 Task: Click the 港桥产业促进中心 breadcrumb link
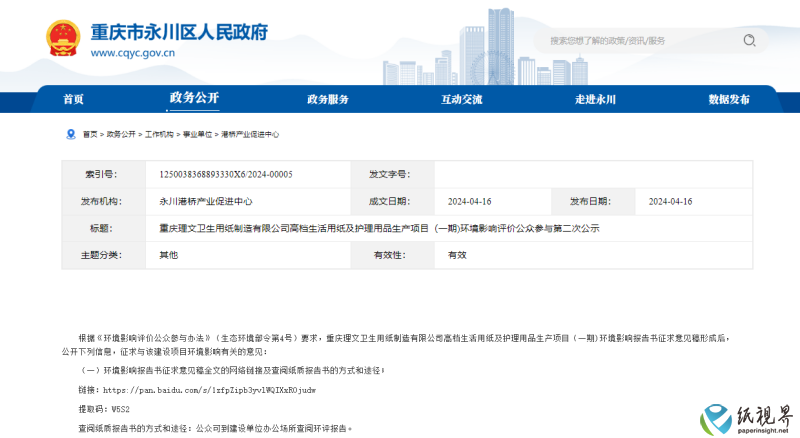250,134
